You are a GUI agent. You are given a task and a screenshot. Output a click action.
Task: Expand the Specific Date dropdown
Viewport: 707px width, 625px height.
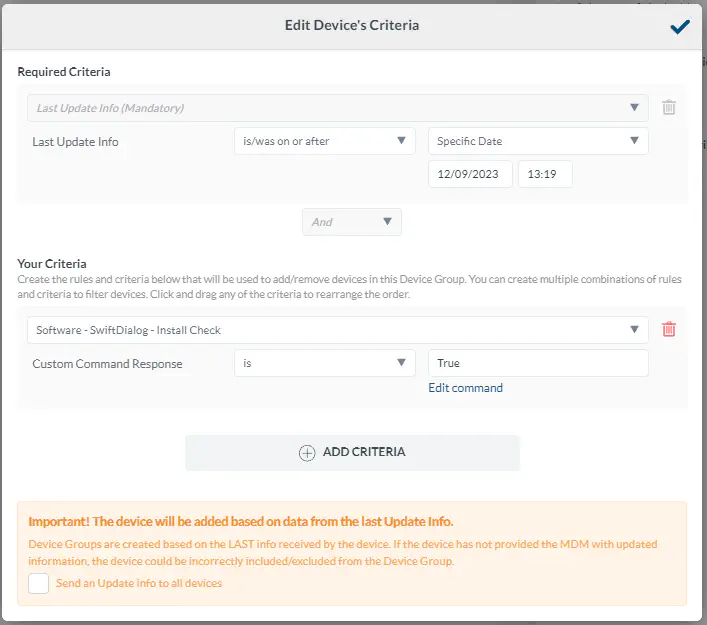click(537, 141)
